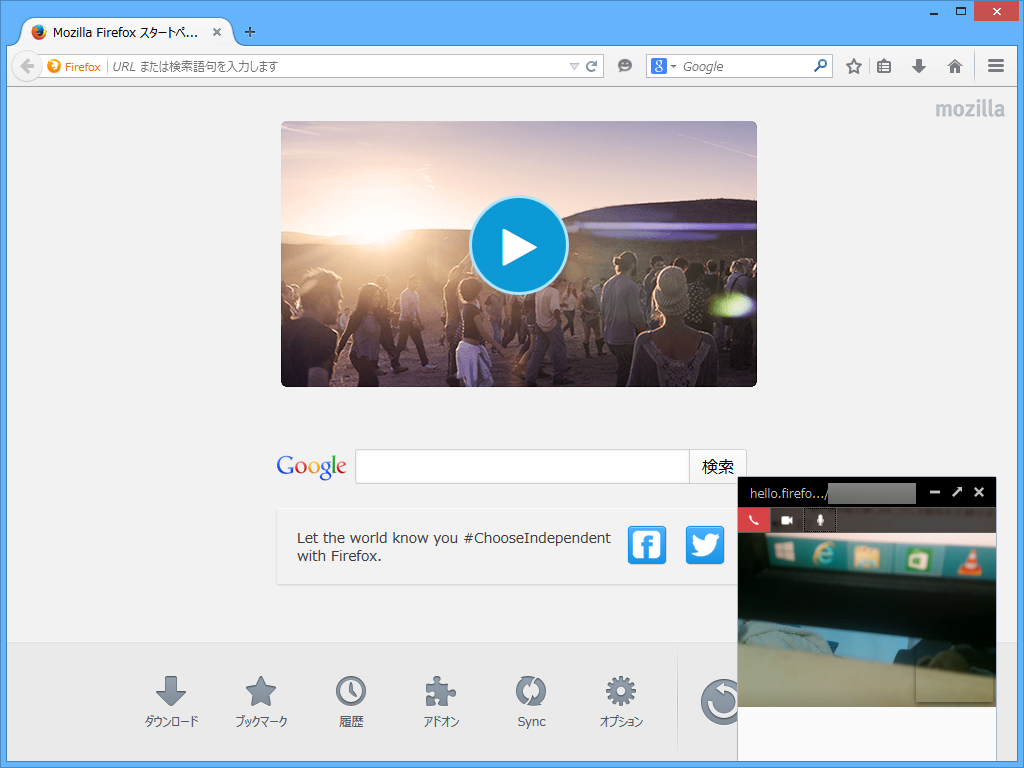Screen dimensions: 1024x768
Task: Open the Google search engine selector
Action: pyautogui.click(x=663, y=66)
